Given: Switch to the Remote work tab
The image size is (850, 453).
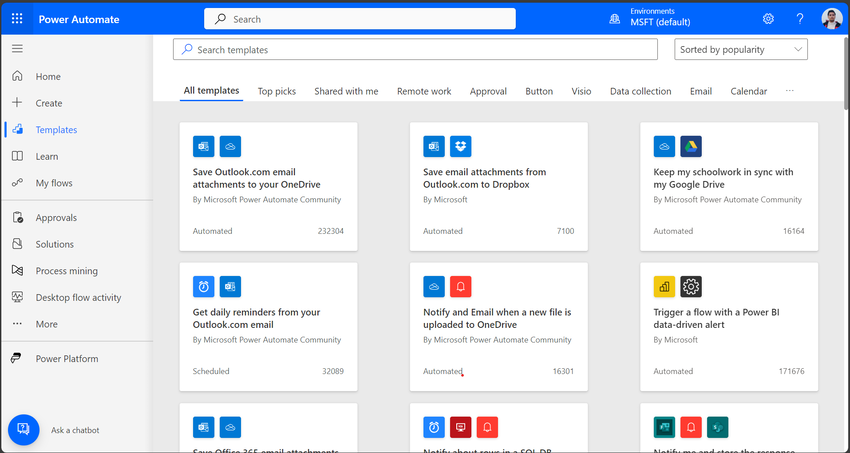Looking at the screenshot, I should [x=424, y=91].
